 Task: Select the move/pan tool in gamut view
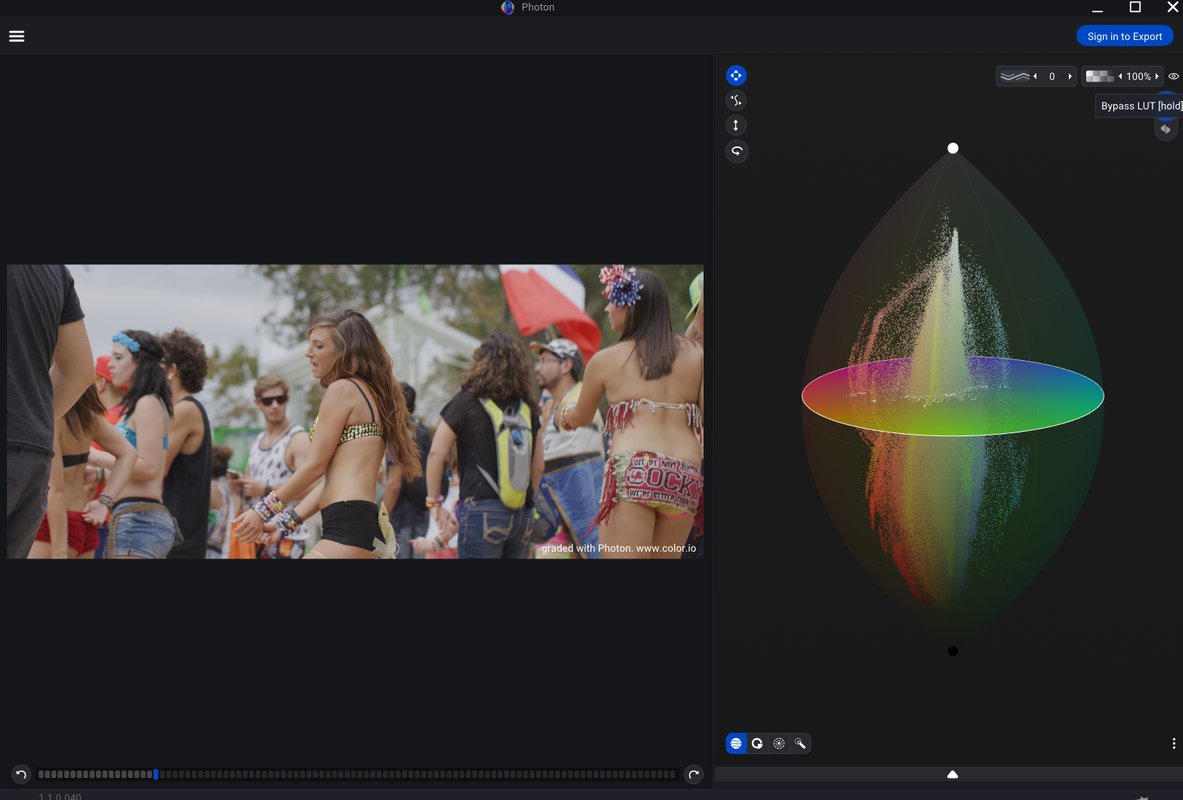pos(736,75)
